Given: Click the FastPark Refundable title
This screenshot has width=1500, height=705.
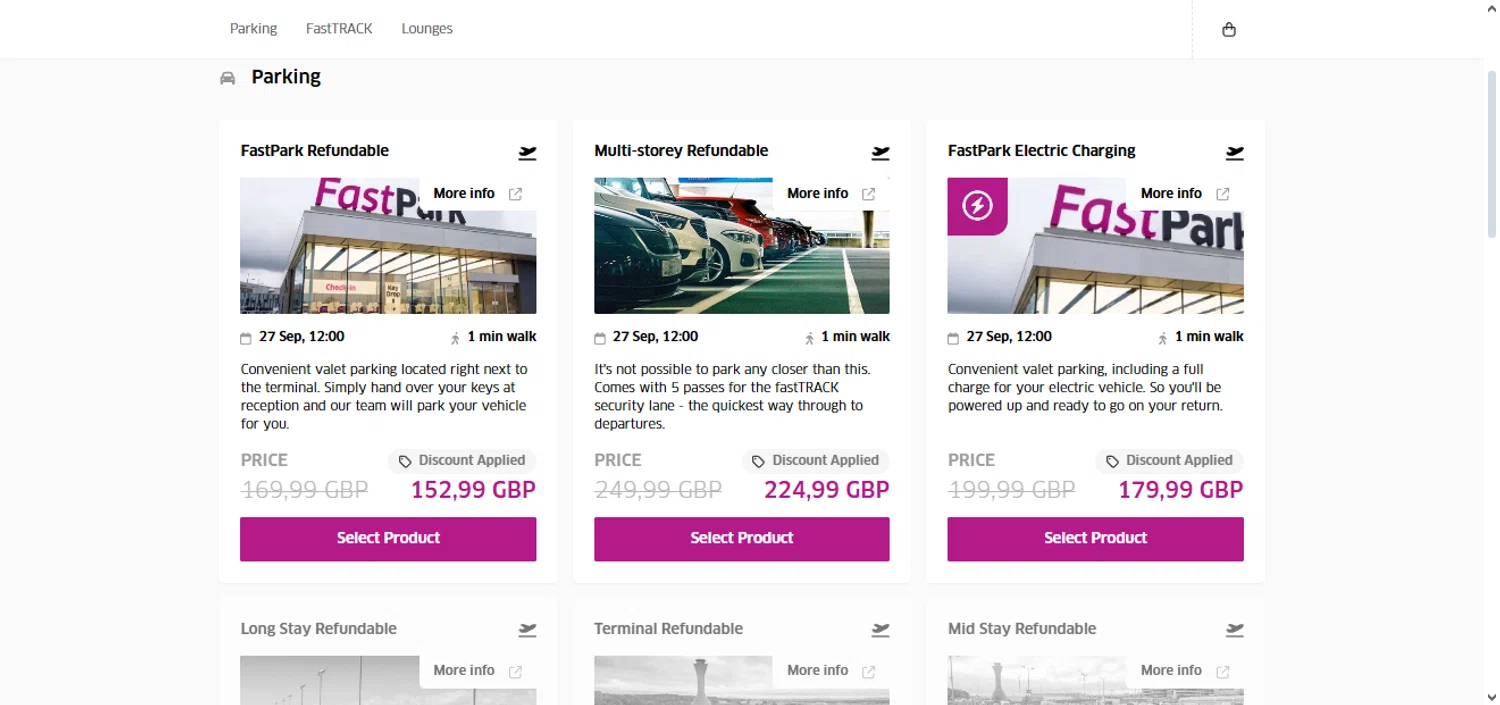Looking at the screenshot, I should coord(315,151).
